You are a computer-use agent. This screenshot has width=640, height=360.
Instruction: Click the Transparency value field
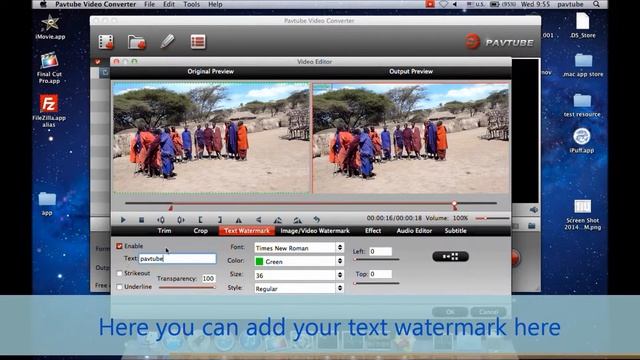point(209,278)
